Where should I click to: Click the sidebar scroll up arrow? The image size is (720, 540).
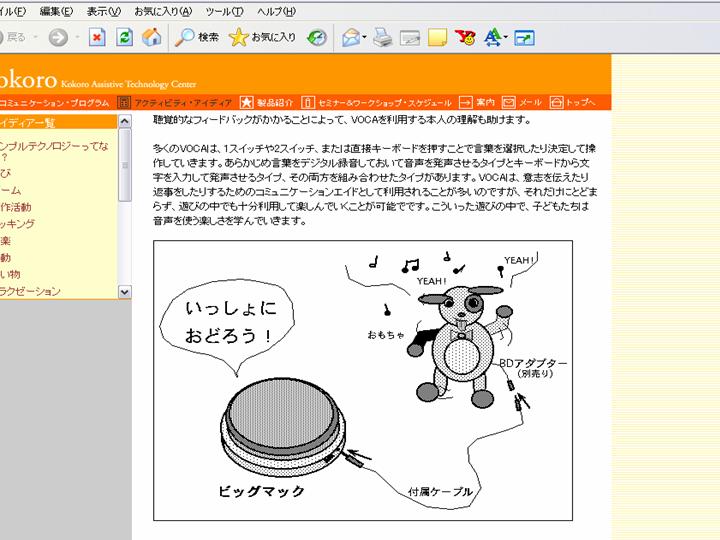point(124,121)
